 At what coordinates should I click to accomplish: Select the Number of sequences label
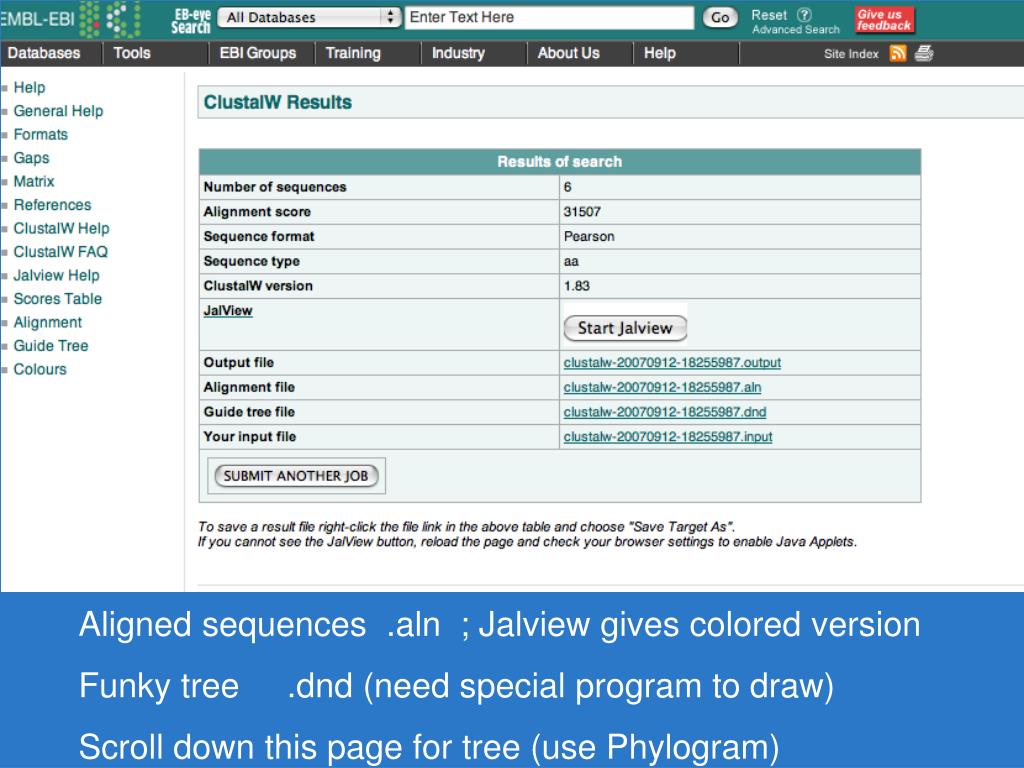pos(275,187)
